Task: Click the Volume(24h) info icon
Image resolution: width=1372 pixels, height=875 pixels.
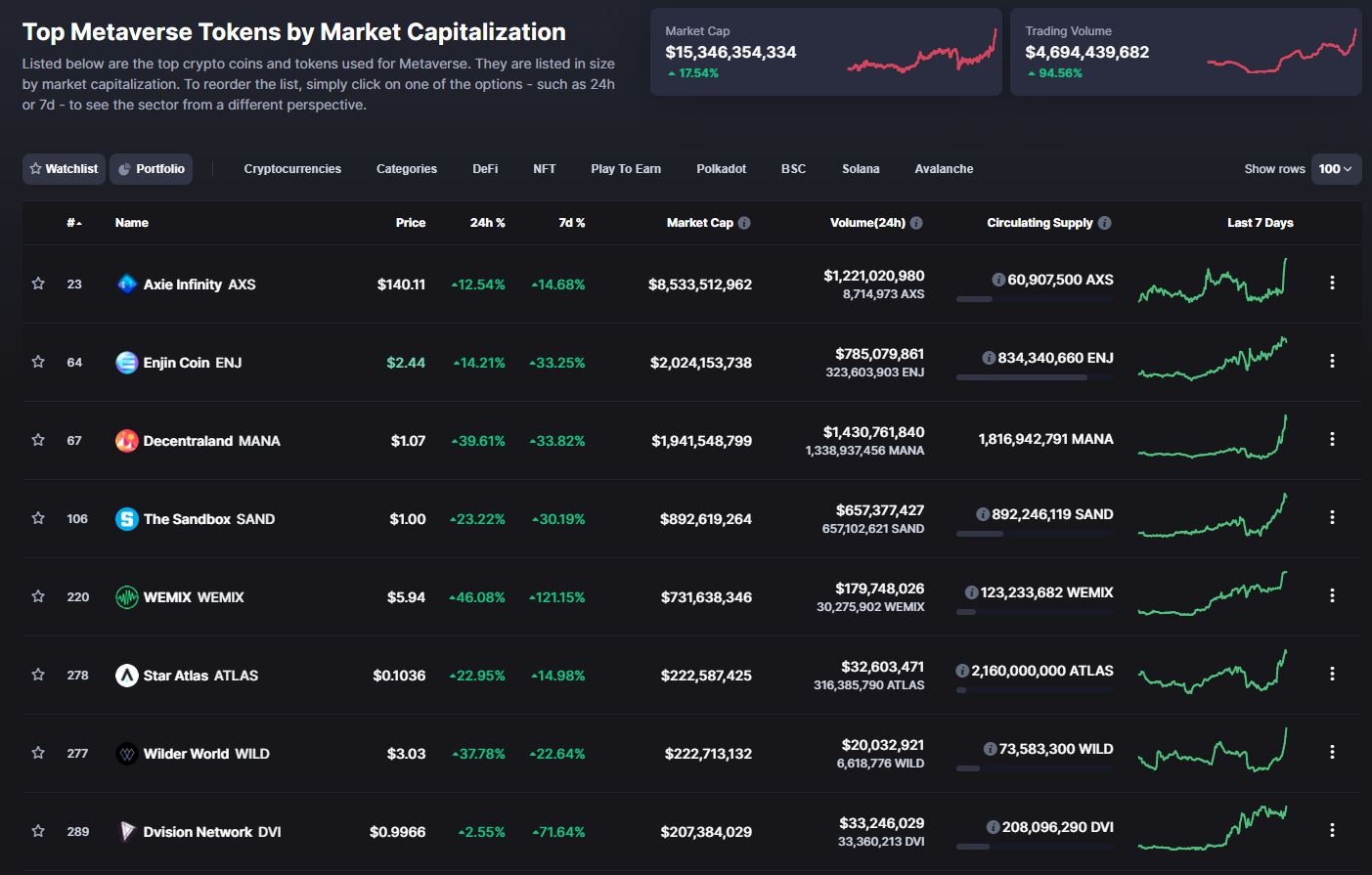Action: pyautogui.click(x=916, y=223)
